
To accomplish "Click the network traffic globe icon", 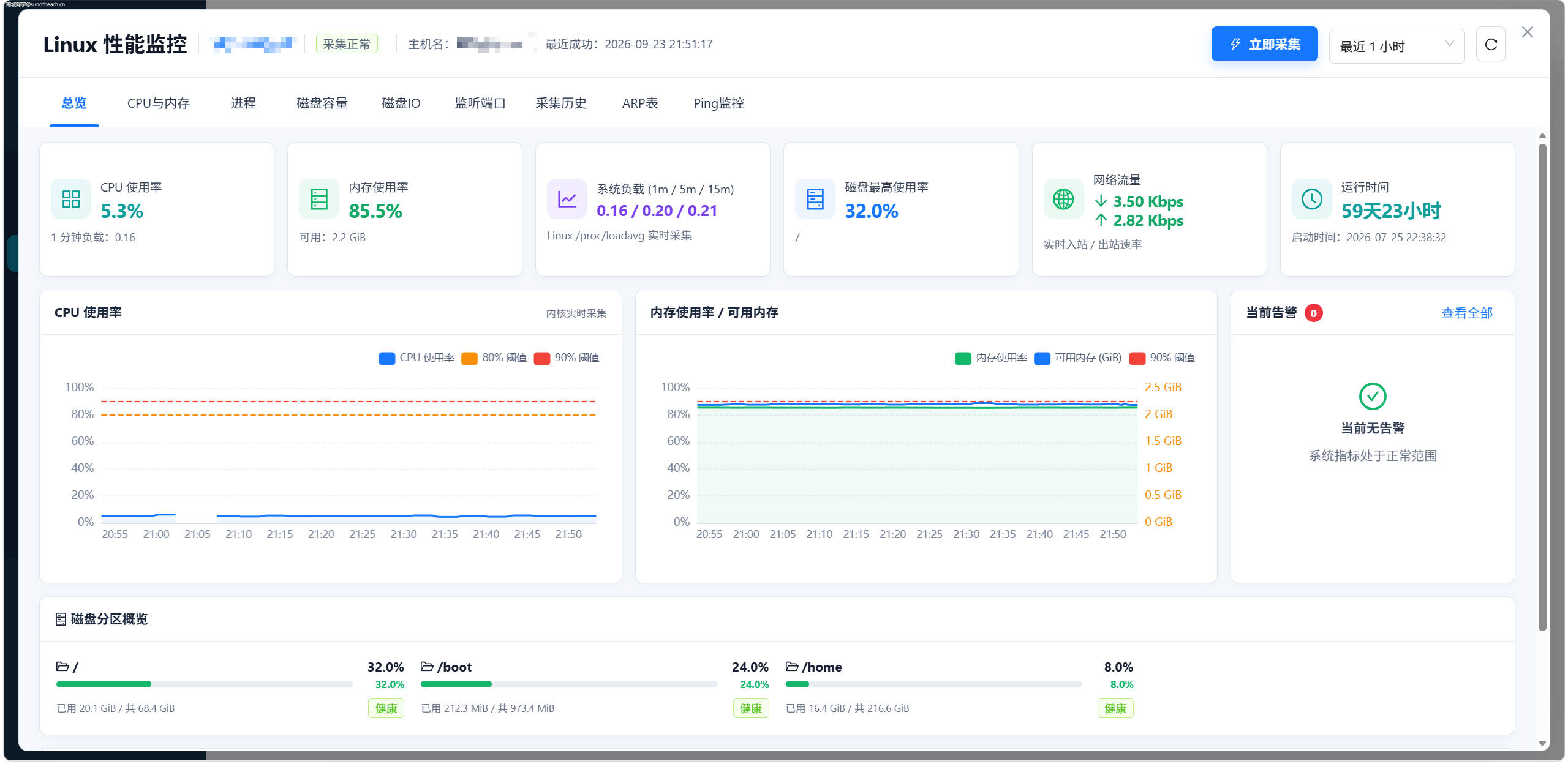I will (x=1063, y=199).
